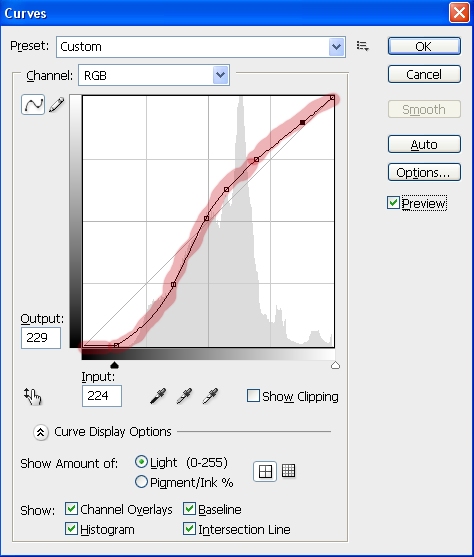Viewport: 474px width, 557px height.
Task: Activate the on-image adjustment hand tool
Action: pyautogui.click(x=33, y=397)
